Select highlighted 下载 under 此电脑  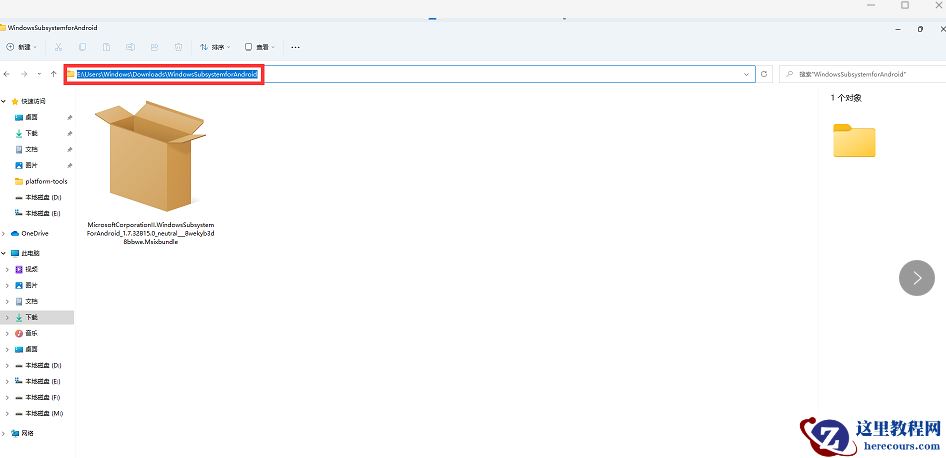coord(37,317)
